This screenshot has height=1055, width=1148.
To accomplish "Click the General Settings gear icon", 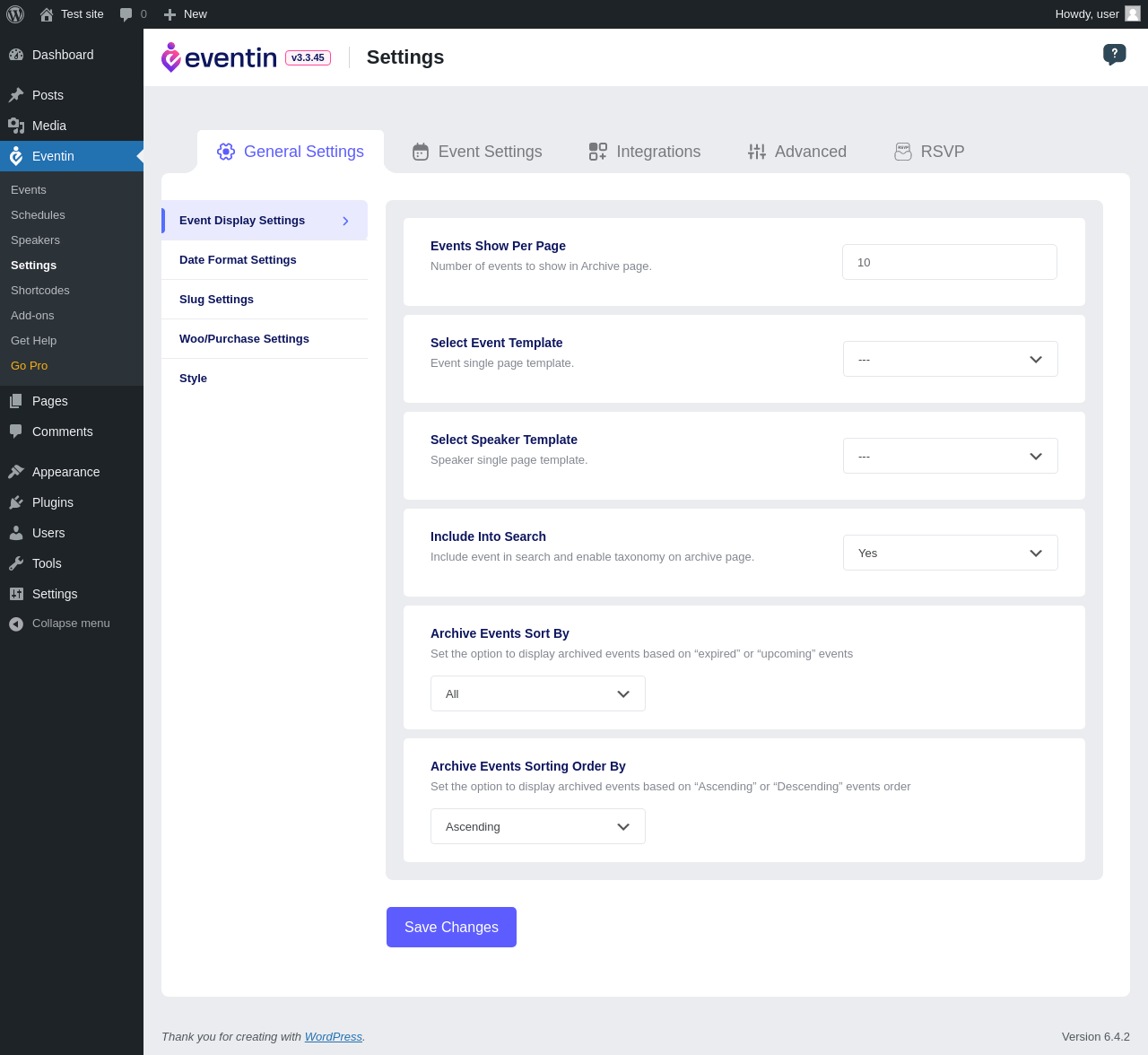I will pos(226,152).
